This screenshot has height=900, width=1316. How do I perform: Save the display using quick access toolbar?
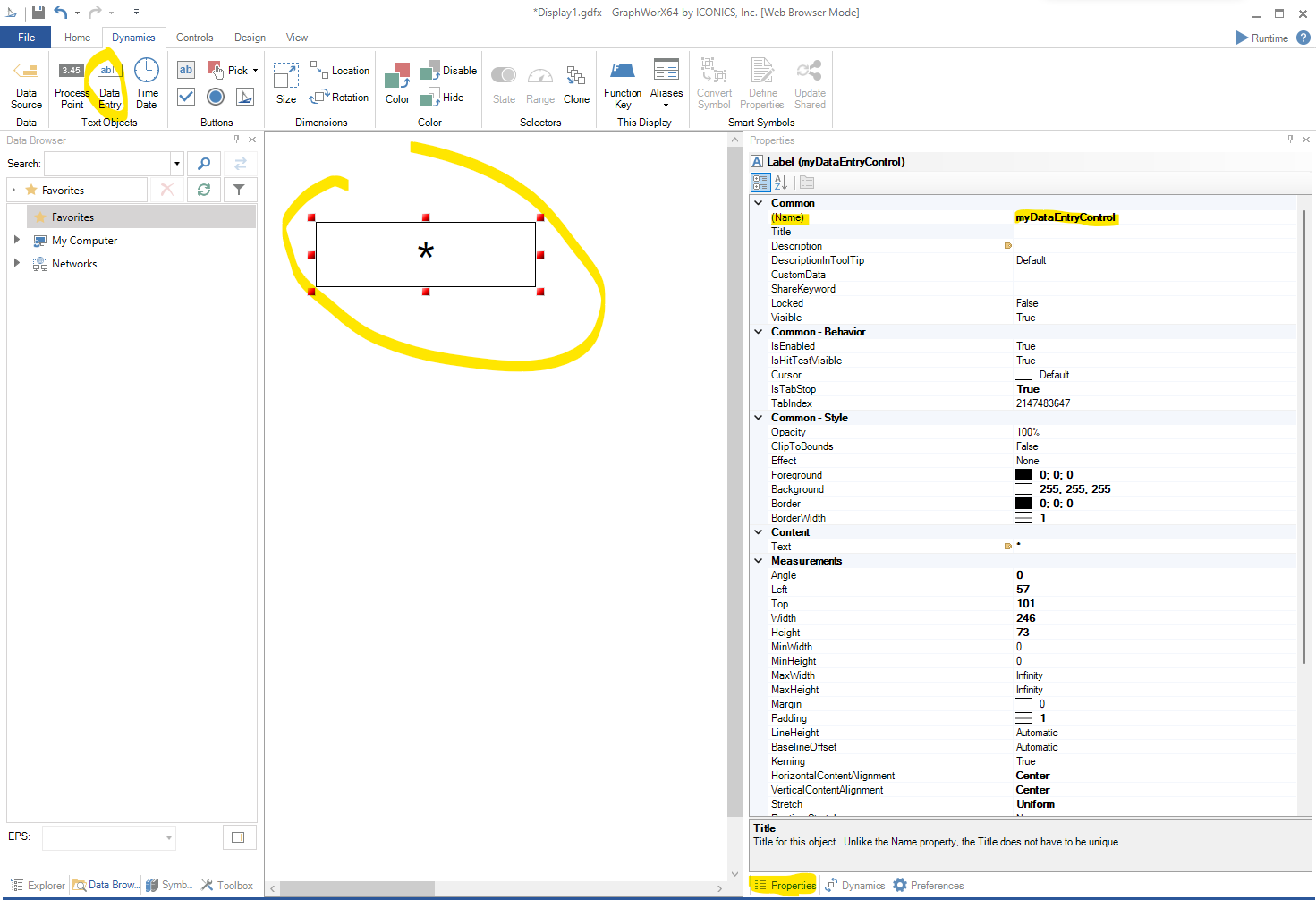(38, 13)
